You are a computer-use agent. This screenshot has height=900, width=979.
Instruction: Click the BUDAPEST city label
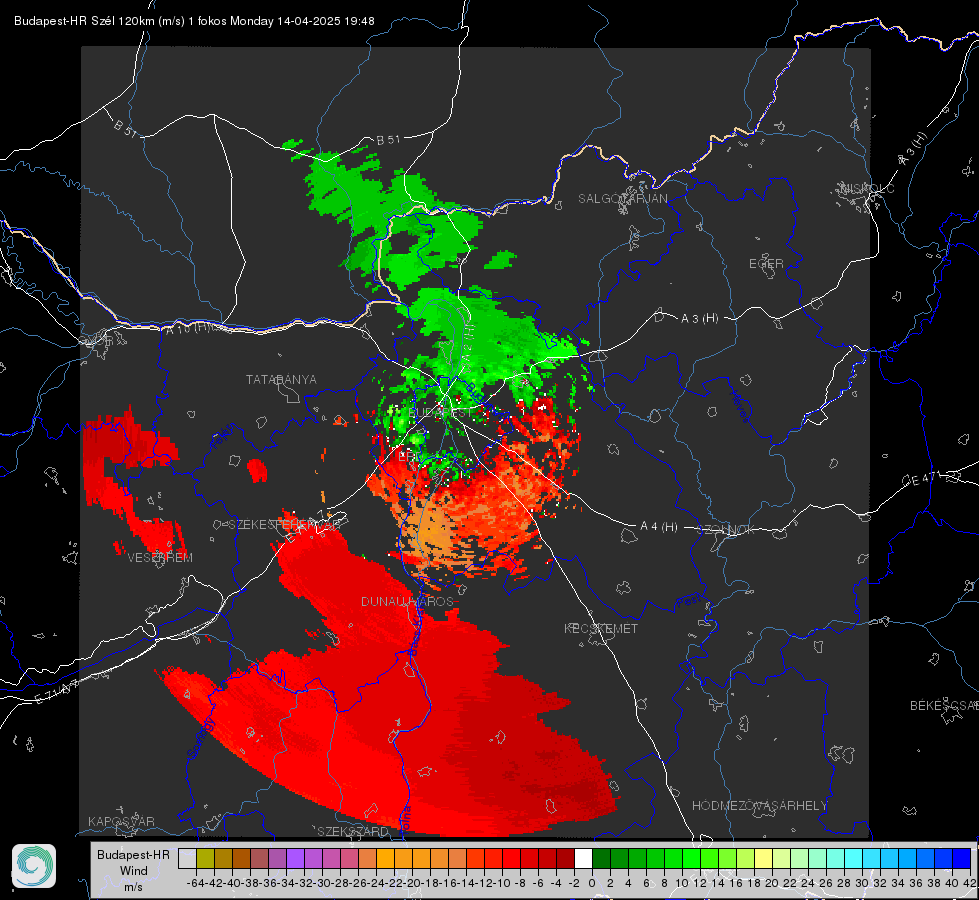441,413
